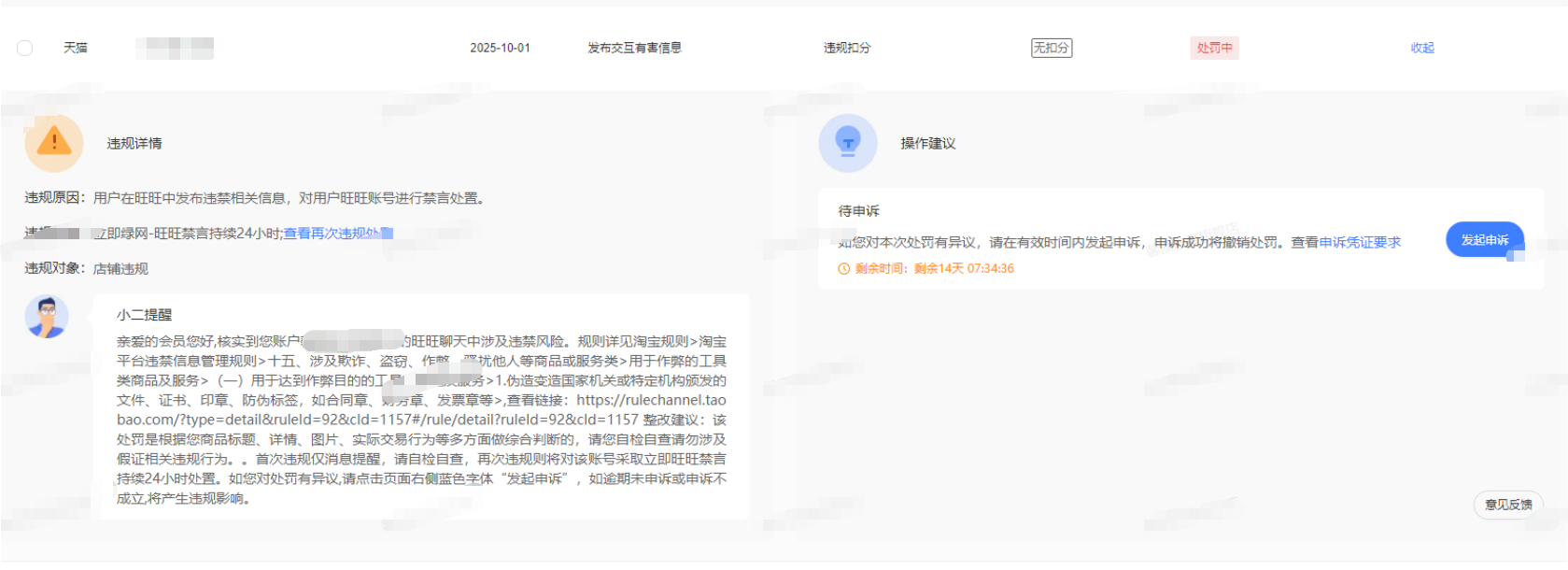Click the 天猫 platform label
Image resolution: width=1568 pixels, height=570 pixels.
[76, 48]
